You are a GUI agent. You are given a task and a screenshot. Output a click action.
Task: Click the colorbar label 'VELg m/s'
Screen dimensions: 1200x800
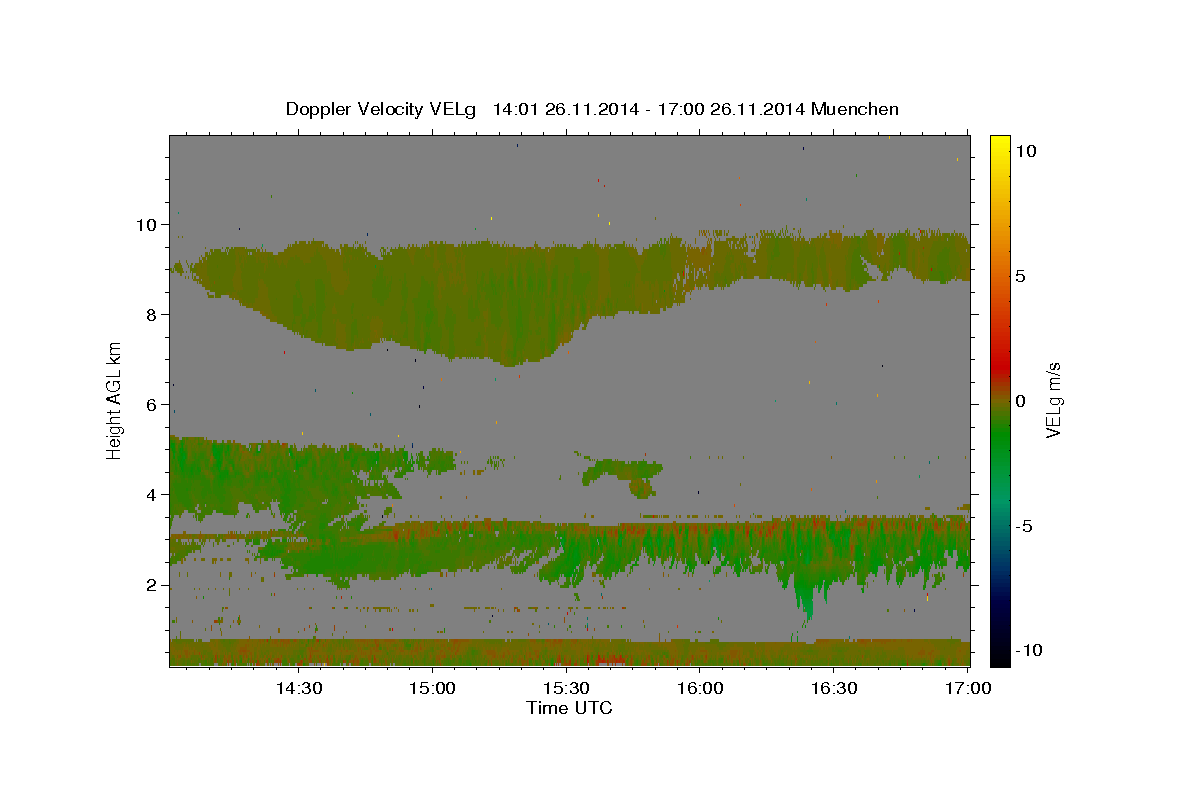point(1054,400)
